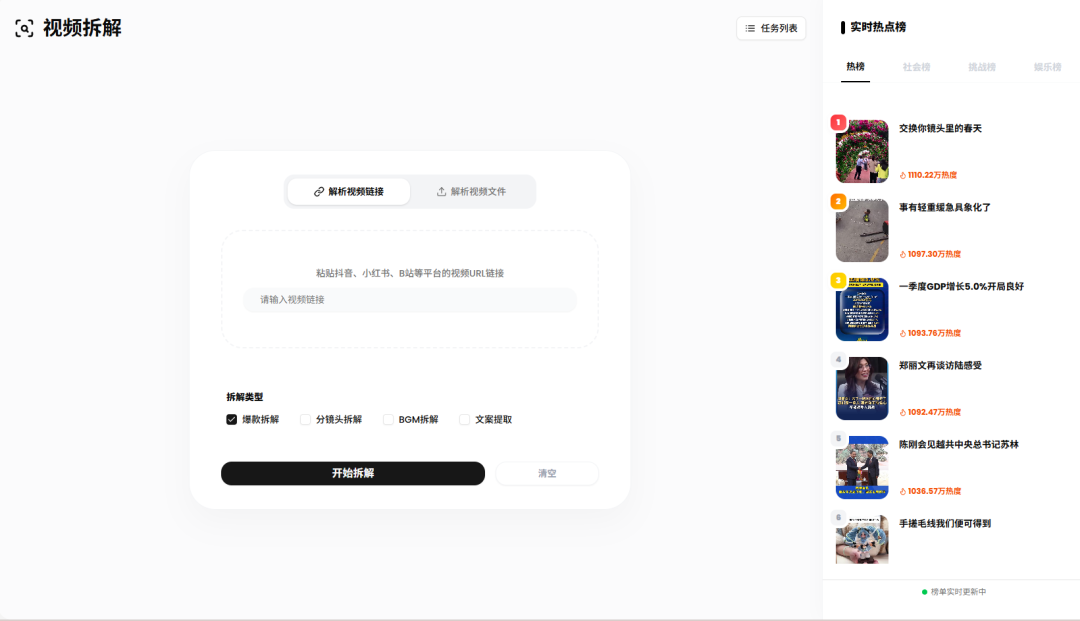Image resolution: width=1080 pixels, height=621 pixels.
Task: Open thumbnail of 手搓毛线我们便可得到
Action: point(862,540)
